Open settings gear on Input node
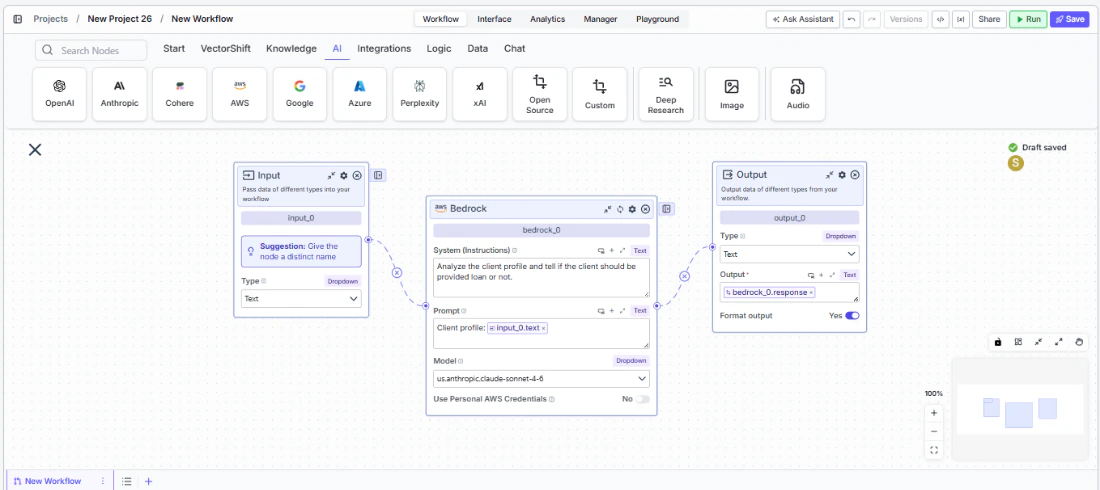The height and width of the screenshot is (490, 1100). [x=344, y=175]
